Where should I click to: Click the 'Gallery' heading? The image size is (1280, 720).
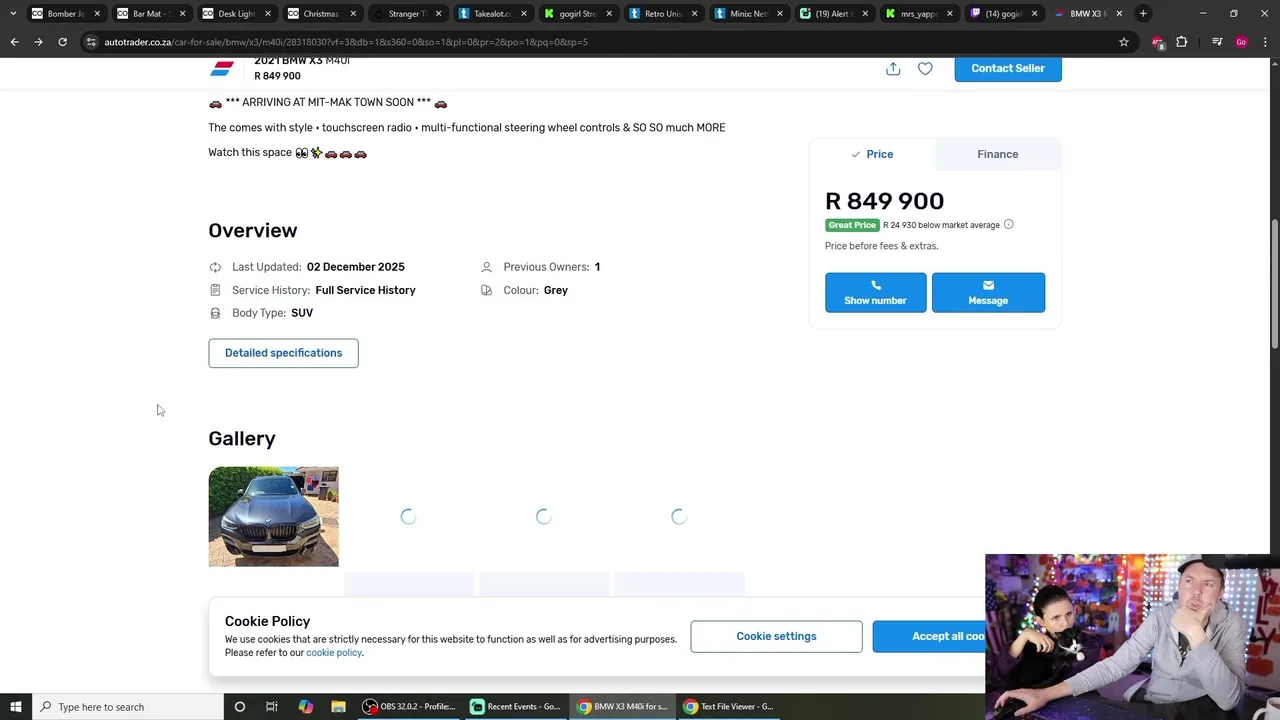click(x=242, y=438)
